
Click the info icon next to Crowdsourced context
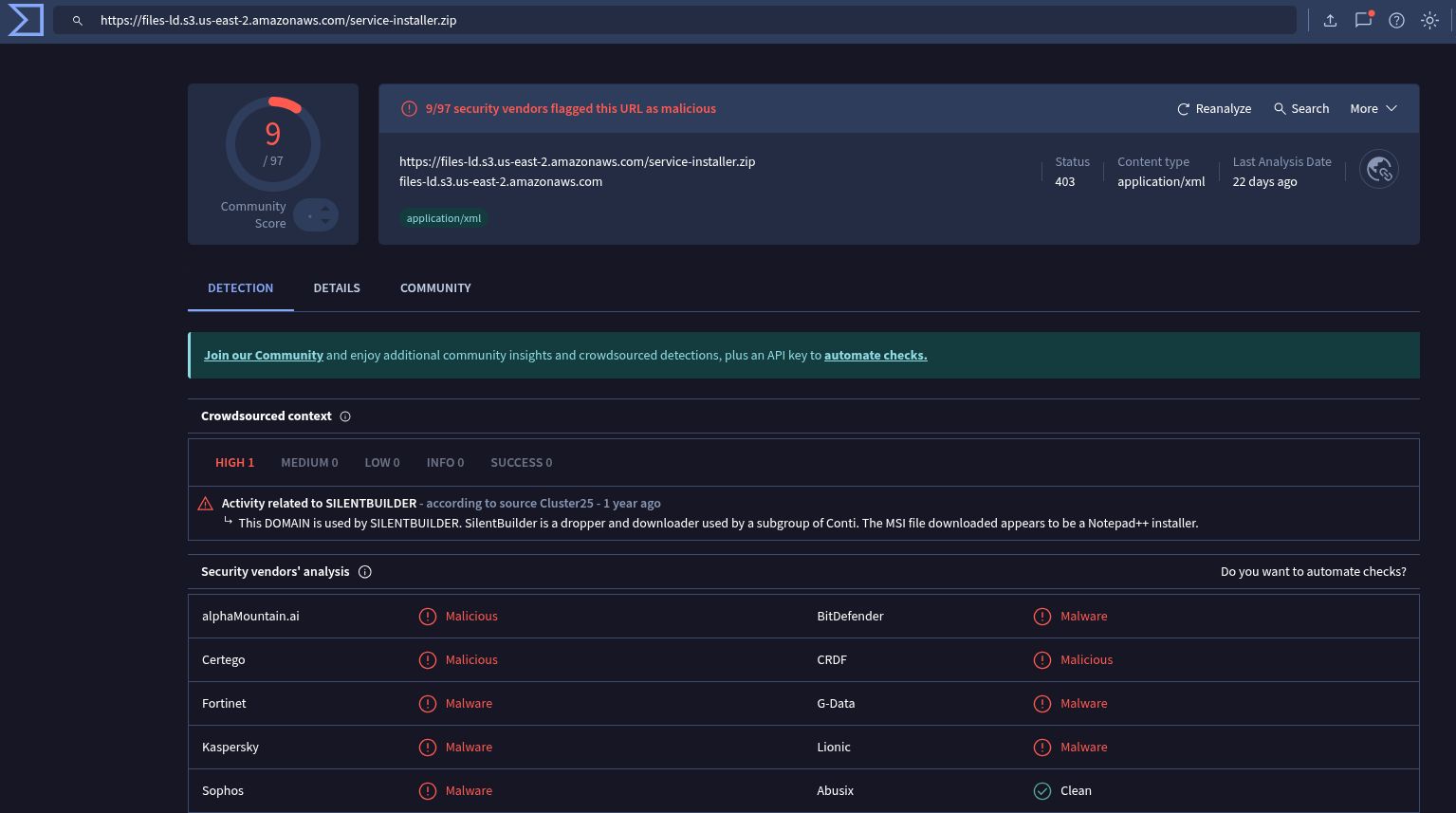coord(345,416)
